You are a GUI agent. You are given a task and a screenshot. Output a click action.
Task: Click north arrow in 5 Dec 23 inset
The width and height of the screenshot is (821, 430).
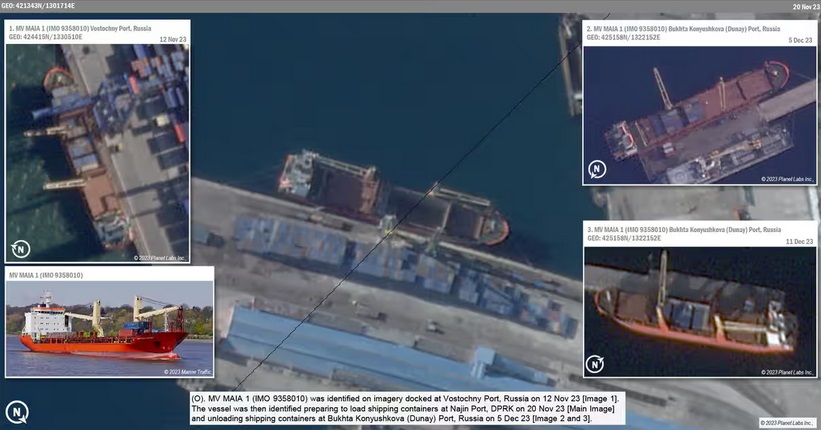coord(596,169)
